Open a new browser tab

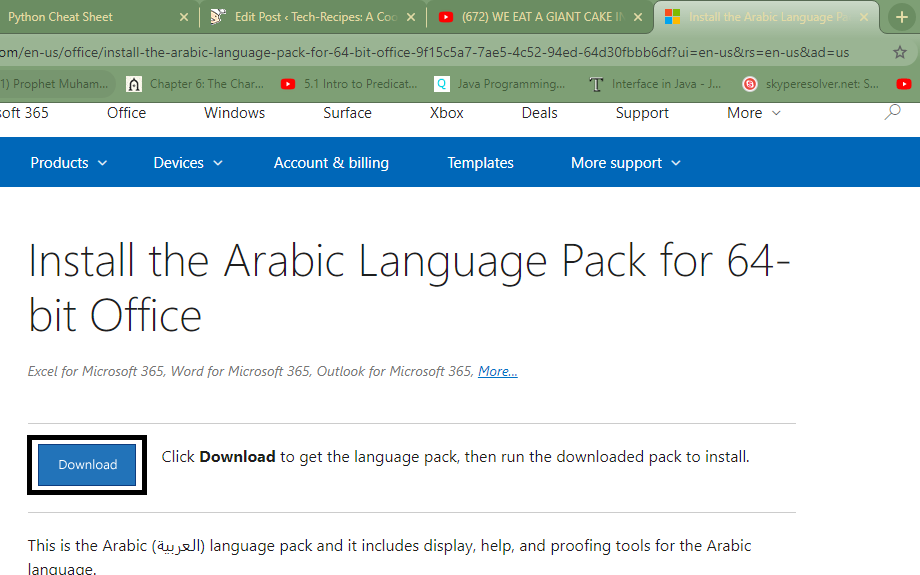click(902, 17)
